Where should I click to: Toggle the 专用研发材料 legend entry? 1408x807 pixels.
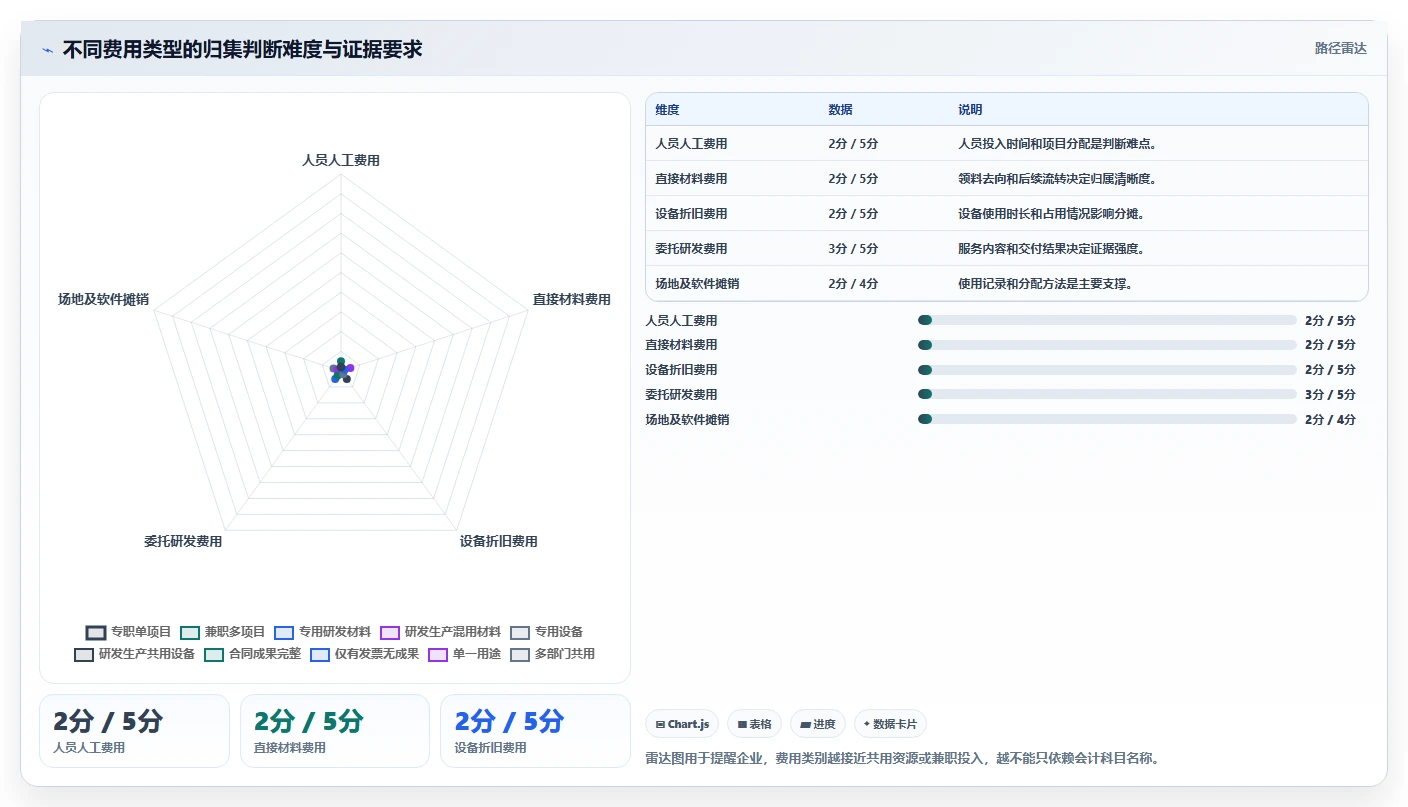coord(323,632)
